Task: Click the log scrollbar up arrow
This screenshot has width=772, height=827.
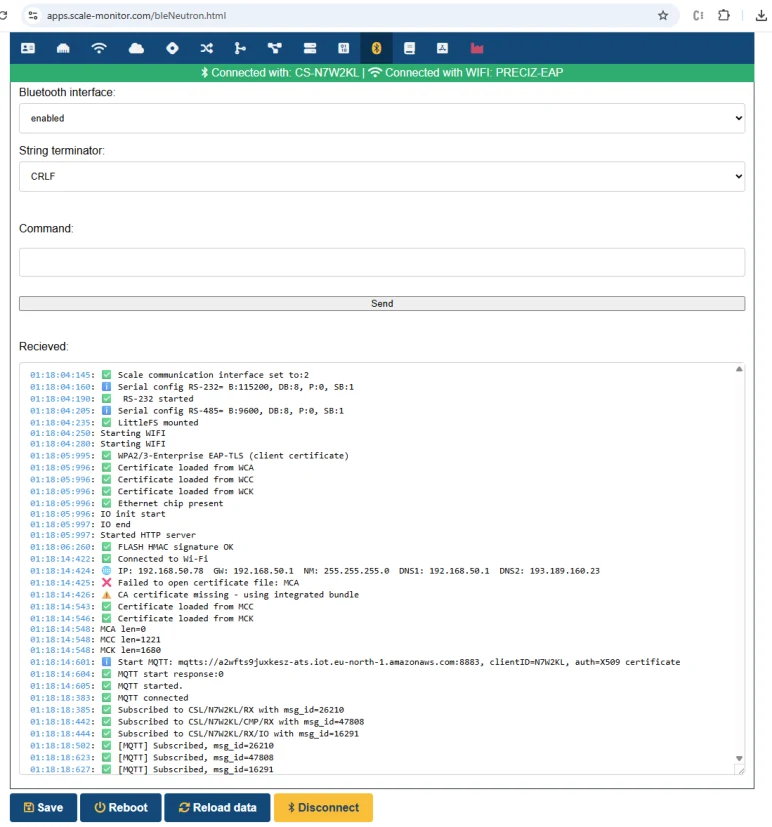Action: click(739, 369)
